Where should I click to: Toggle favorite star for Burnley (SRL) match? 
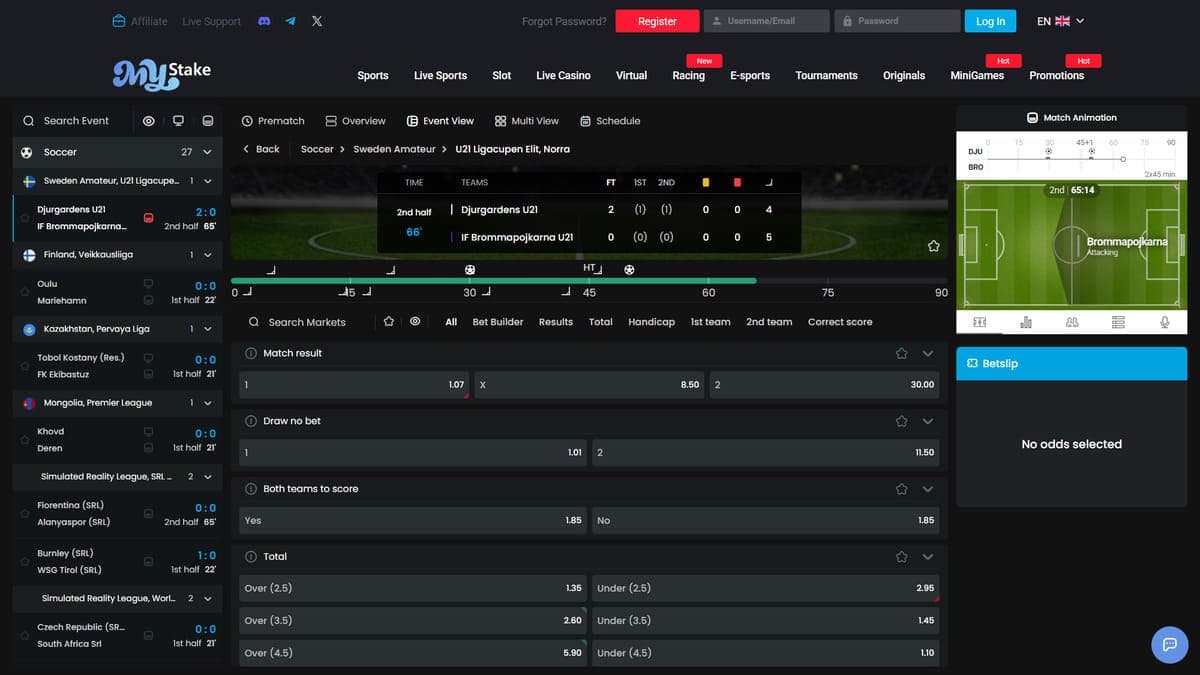click(x=25, y=562)
